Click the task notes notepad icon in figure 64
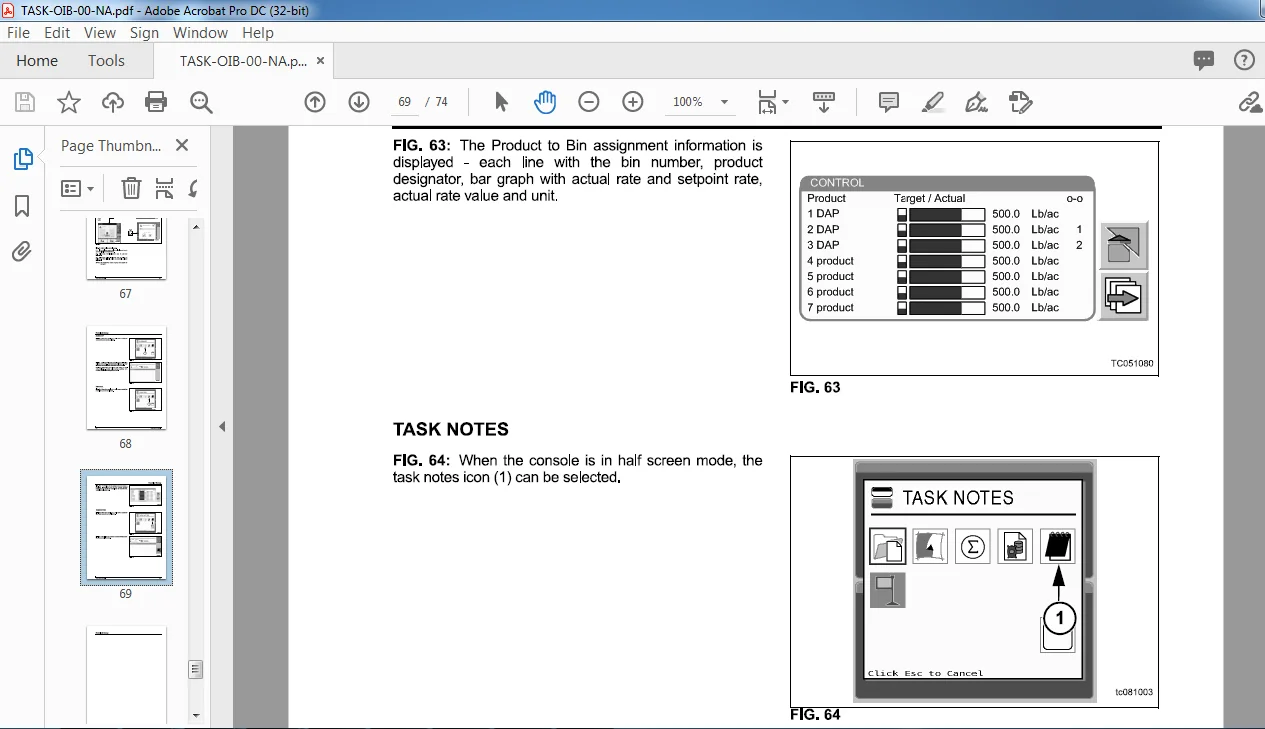Image resolution: width=1265 pixels, height=729 pixels. click(x=1057, y=546)
